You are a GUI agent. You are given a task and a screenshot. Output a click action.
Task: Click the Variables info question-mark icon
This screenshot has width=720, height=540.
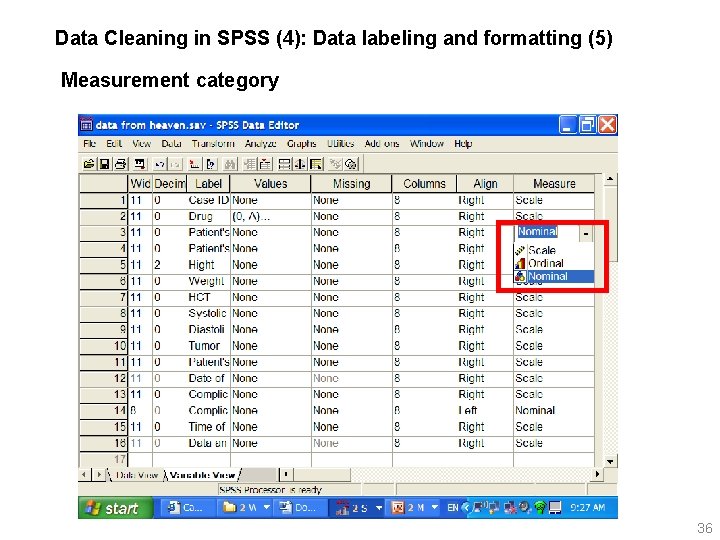pyautogui.click(x=210, y=164)
